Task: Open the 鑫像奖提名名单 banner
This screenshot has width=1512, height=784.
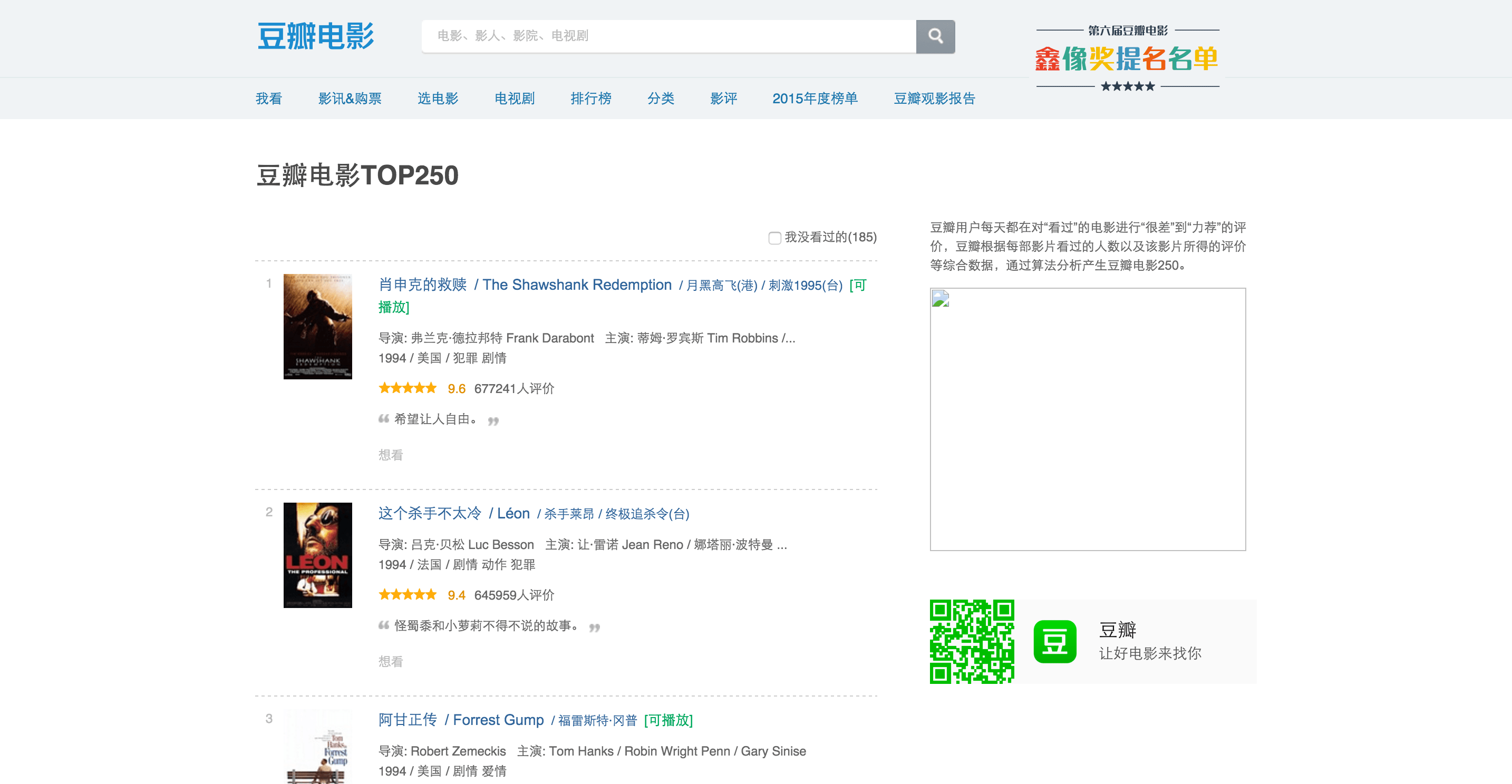Action: pos(1127,58)
